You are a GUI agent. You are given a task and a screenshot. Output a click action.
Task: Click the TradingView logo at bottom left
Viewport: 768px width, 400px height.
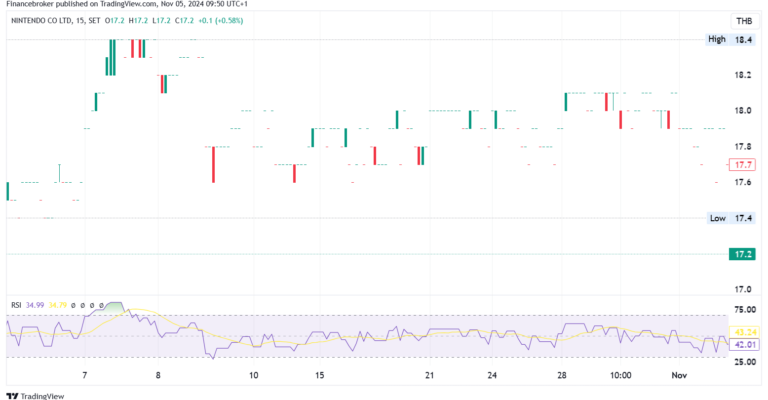[x=35, y=396]
